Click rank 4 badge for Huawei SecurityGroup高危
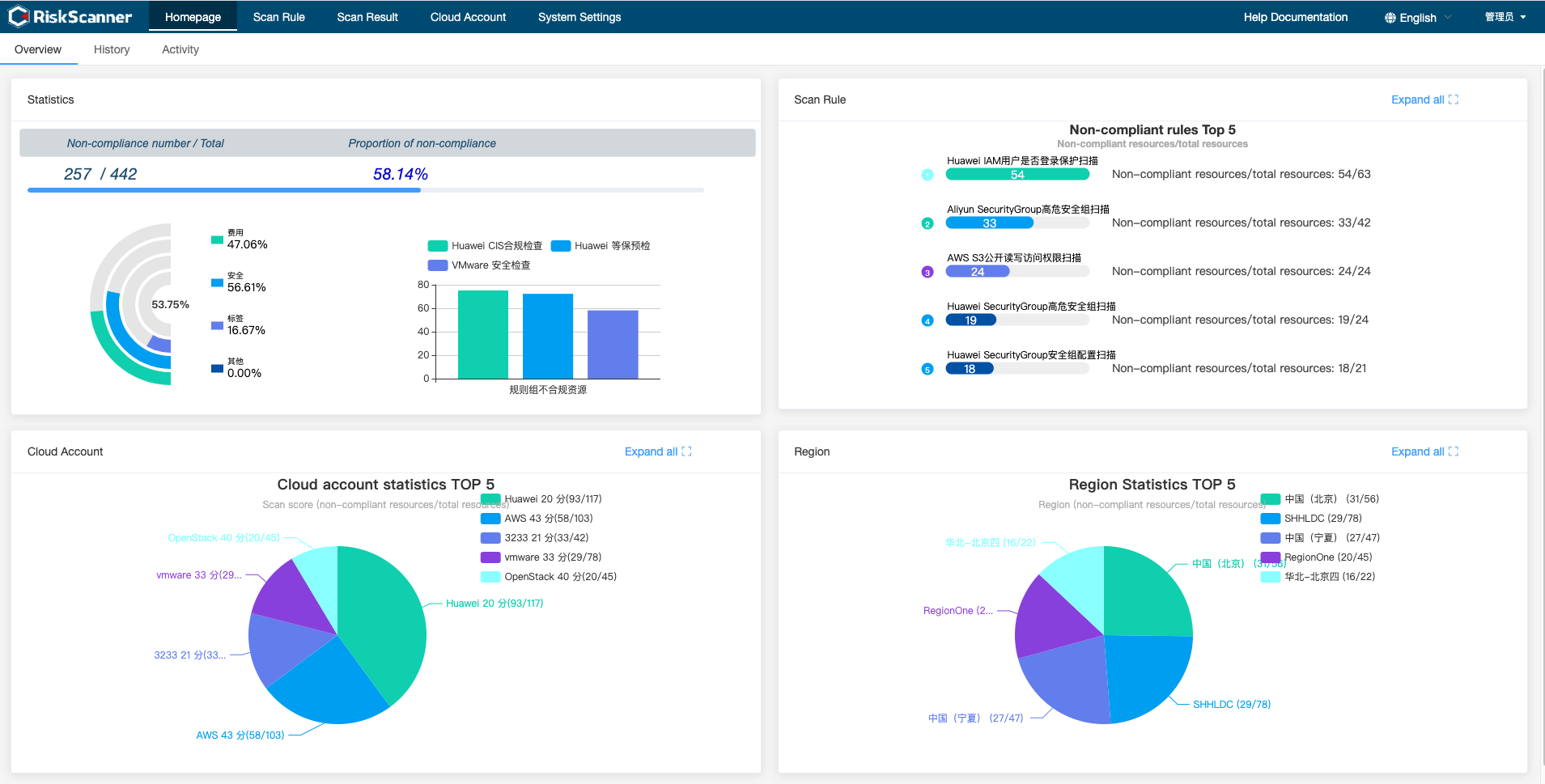This screenshot has height=784, width=1545. click(927, 320)
